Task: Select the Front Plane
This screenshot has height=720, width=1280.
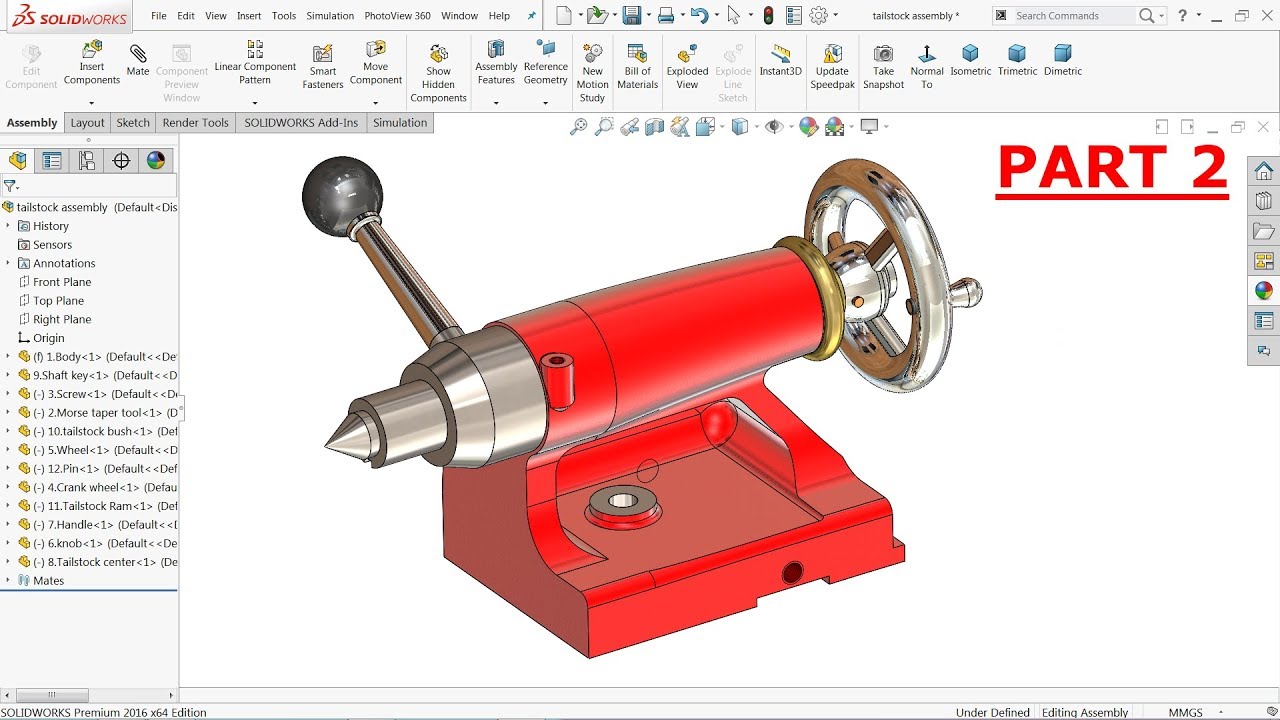Action: pos(62,282)
